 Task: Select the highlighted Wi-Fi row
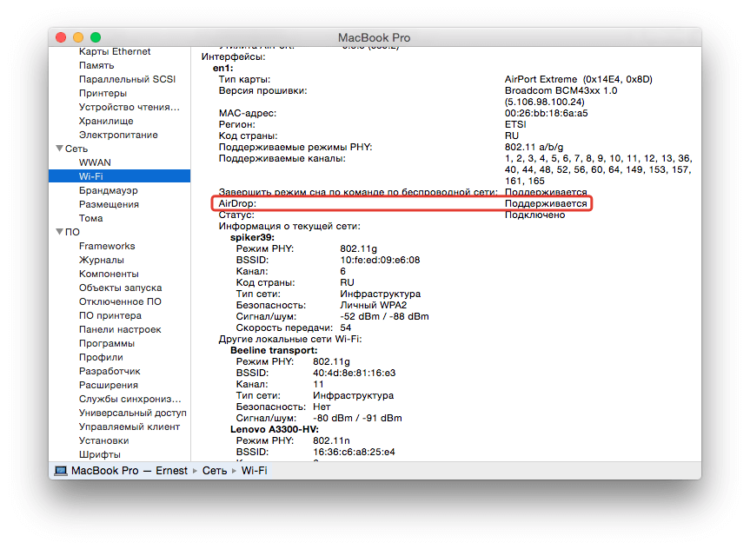click(120, 176)
